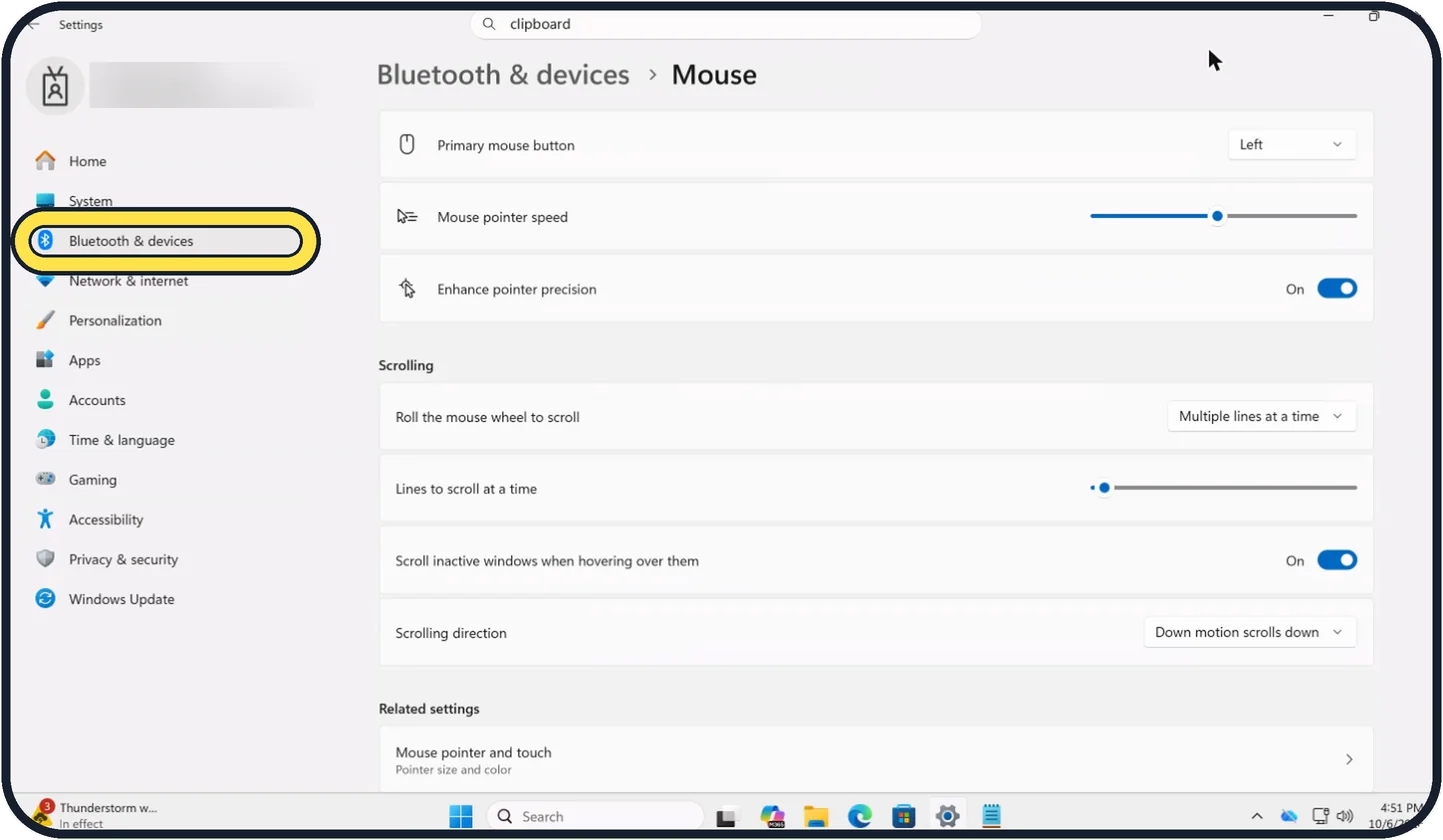The height and width of the screenshot is (840, 1443).
Task: Click the Privacy & security shield icon
Action: (45, 559)
